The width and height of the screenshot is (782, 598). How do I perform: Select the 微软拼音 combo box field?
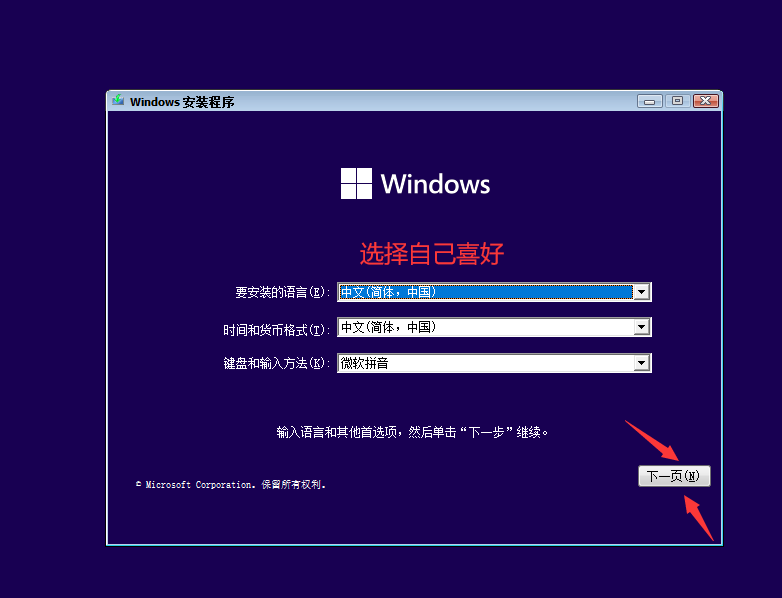click(x=494, y=363)
